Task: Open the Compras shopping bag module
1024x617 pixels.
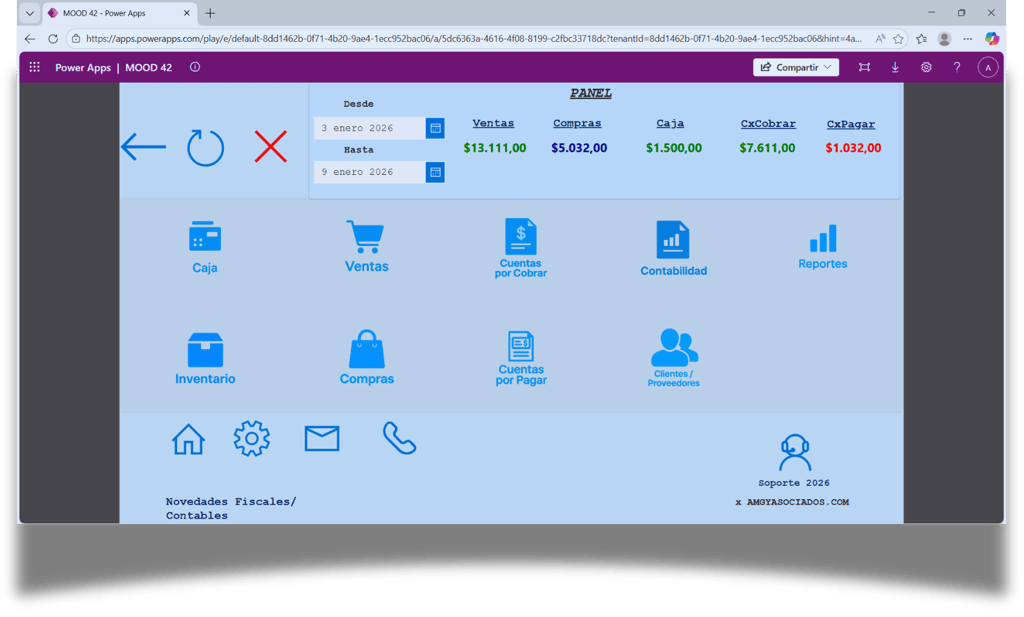Action: [366, 357]
